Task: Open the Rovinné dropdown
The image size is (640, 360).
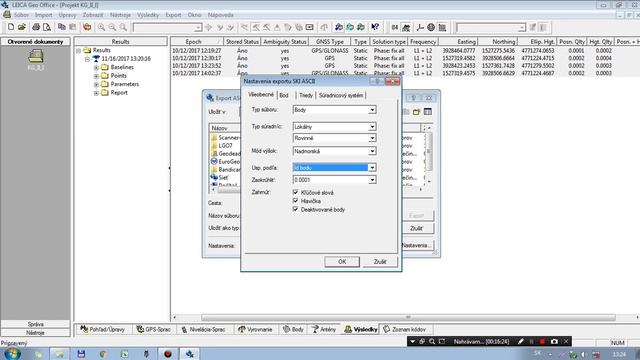Action: (372, 138)
